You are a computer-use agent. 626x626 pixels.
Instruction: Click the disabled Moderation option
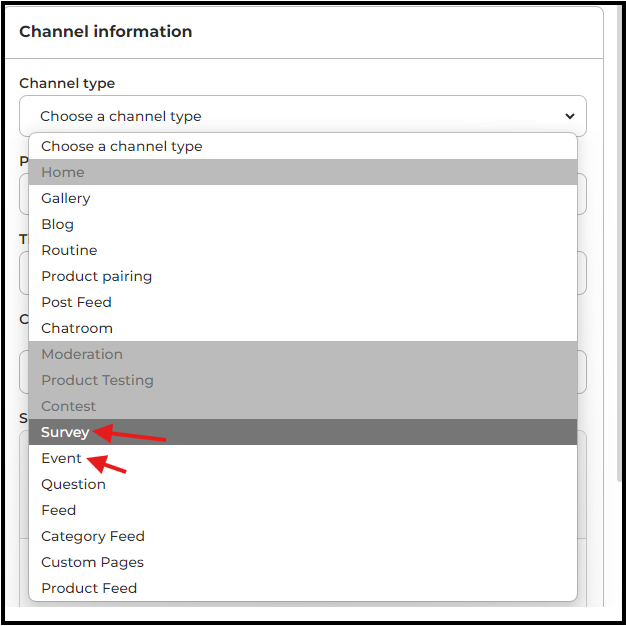tap(303, 354)
